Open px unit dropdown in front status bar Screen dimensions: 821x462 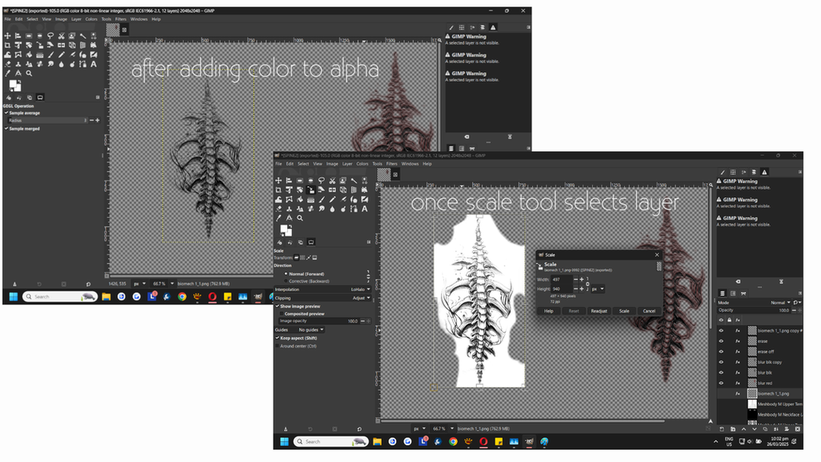point(419,428)
